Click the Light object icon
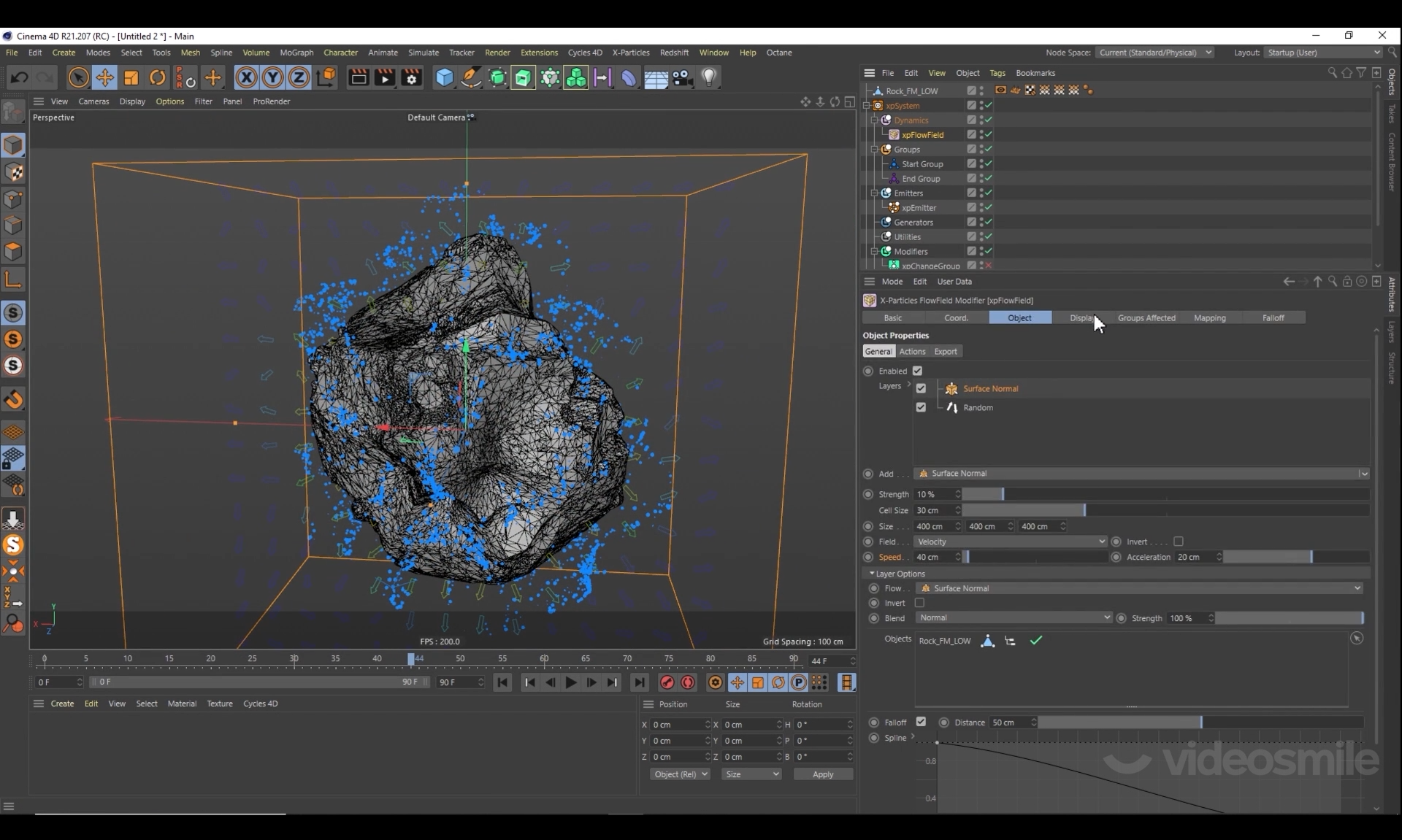 [709, 77]
